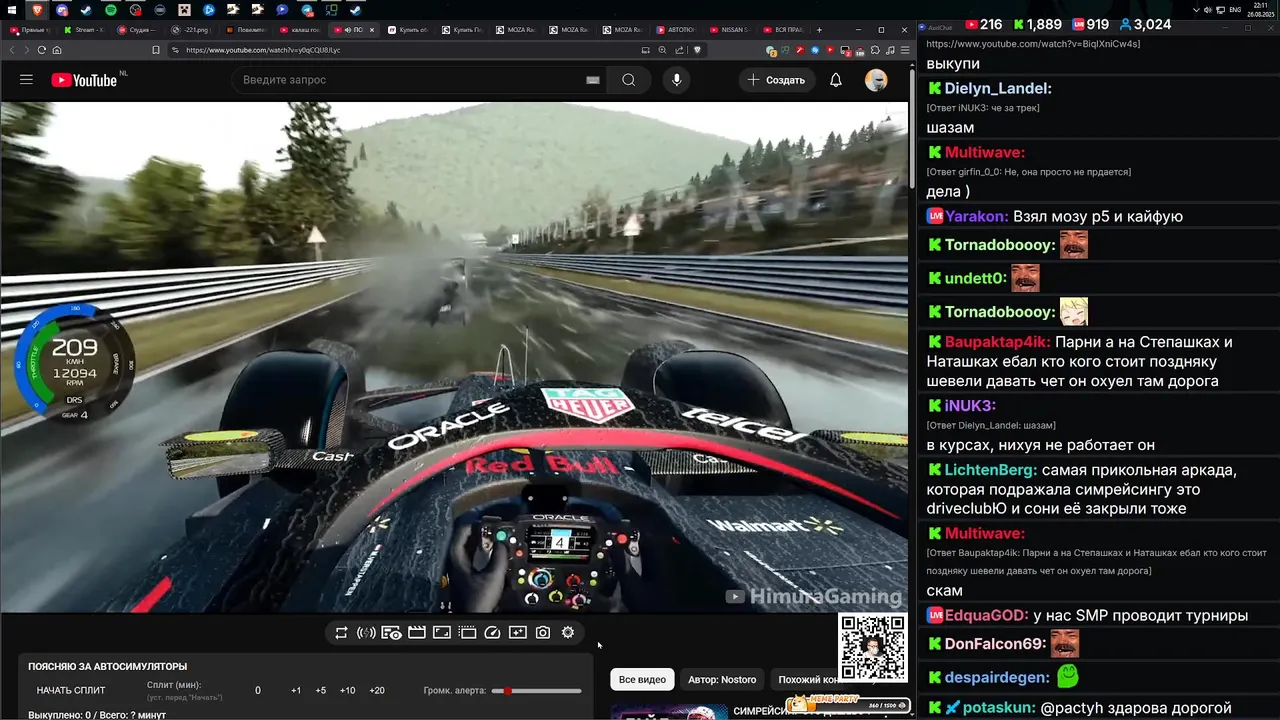Switch to the Stream browser tab
Image resolution: width=1280 pixels, height=720 pixels.
pyautogui.click(x=82, y=30)
